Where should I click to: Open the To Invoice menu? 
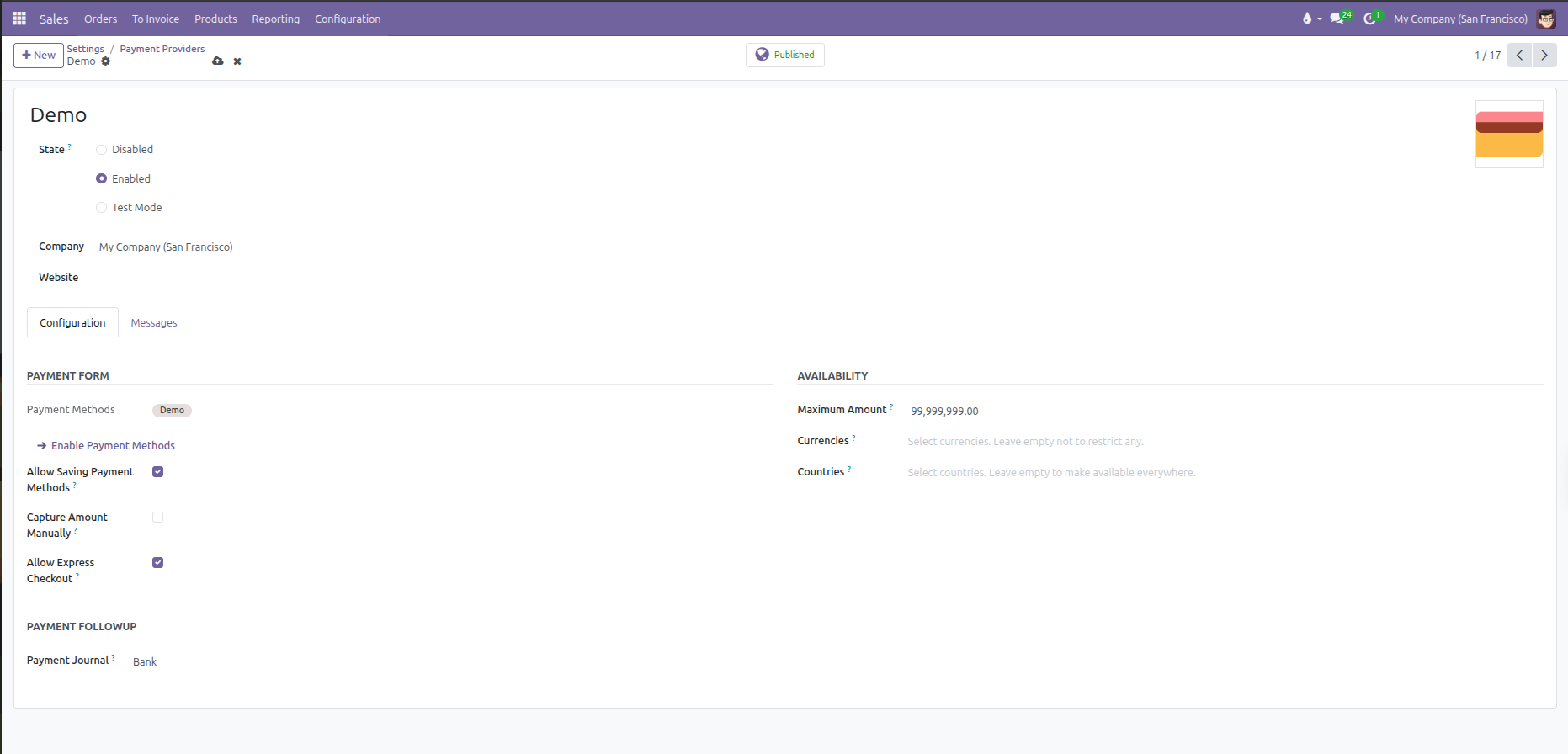point(156,19)
